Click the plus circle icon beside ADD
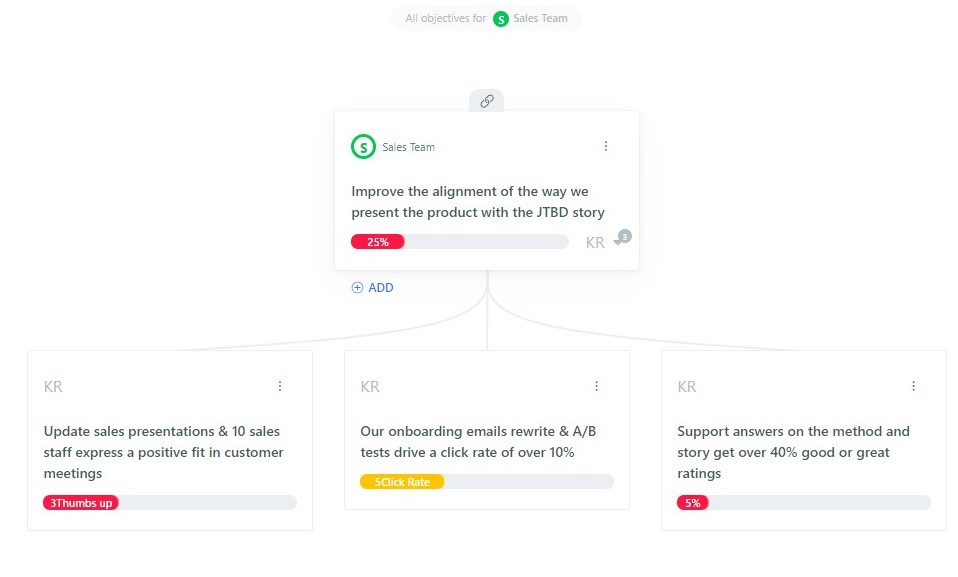958x577 pixels. click(357, 287)
